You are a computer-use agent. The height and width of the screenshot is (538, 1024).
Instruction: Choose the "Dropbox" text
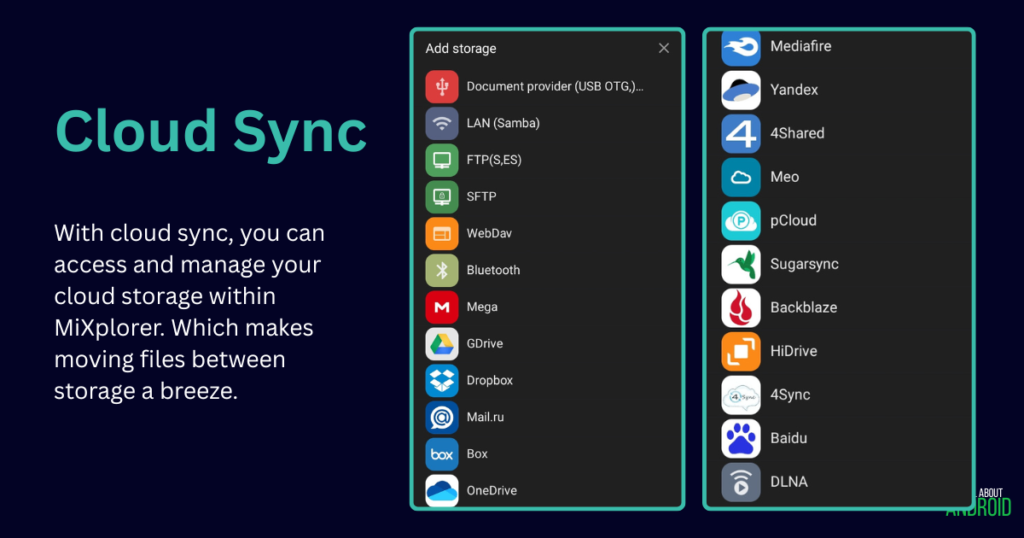(x=489, y=381)
